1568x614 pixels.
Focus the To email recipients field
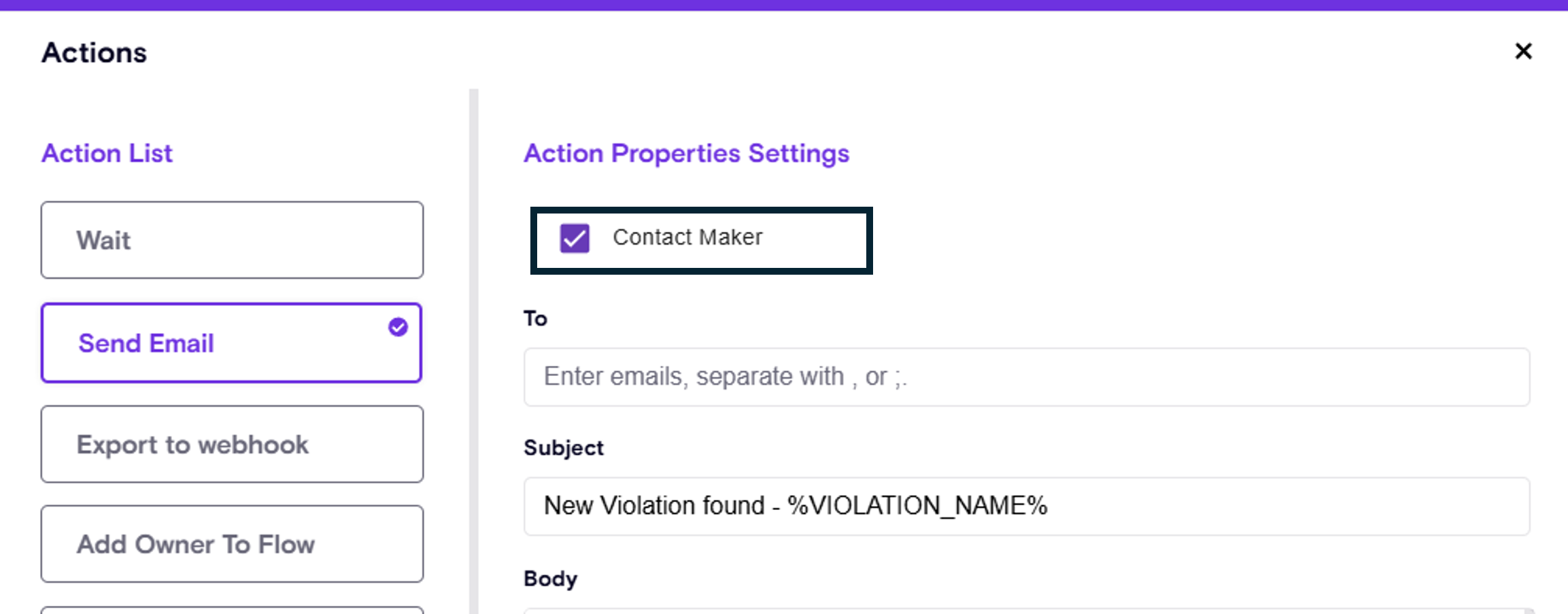1026,377
